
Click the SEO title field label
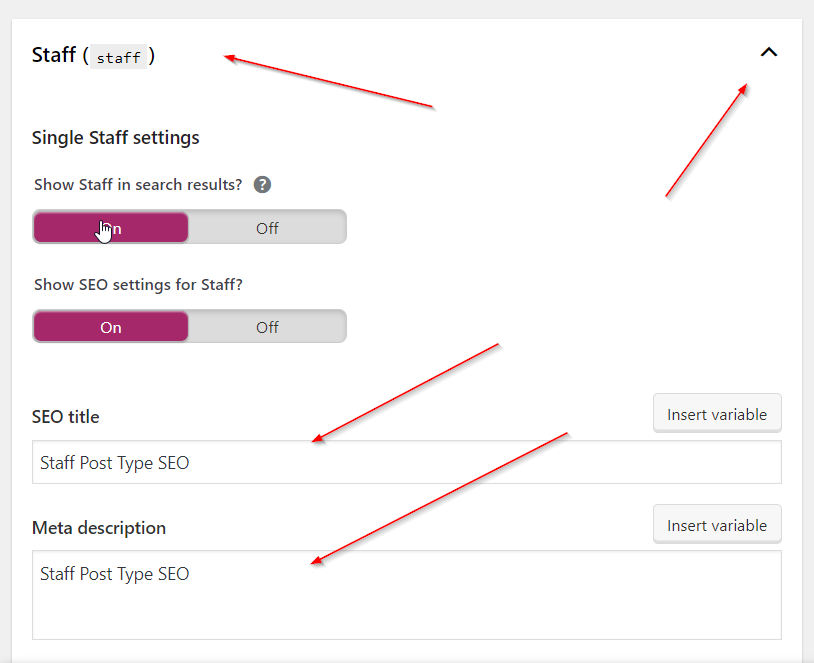click(66, 417)
